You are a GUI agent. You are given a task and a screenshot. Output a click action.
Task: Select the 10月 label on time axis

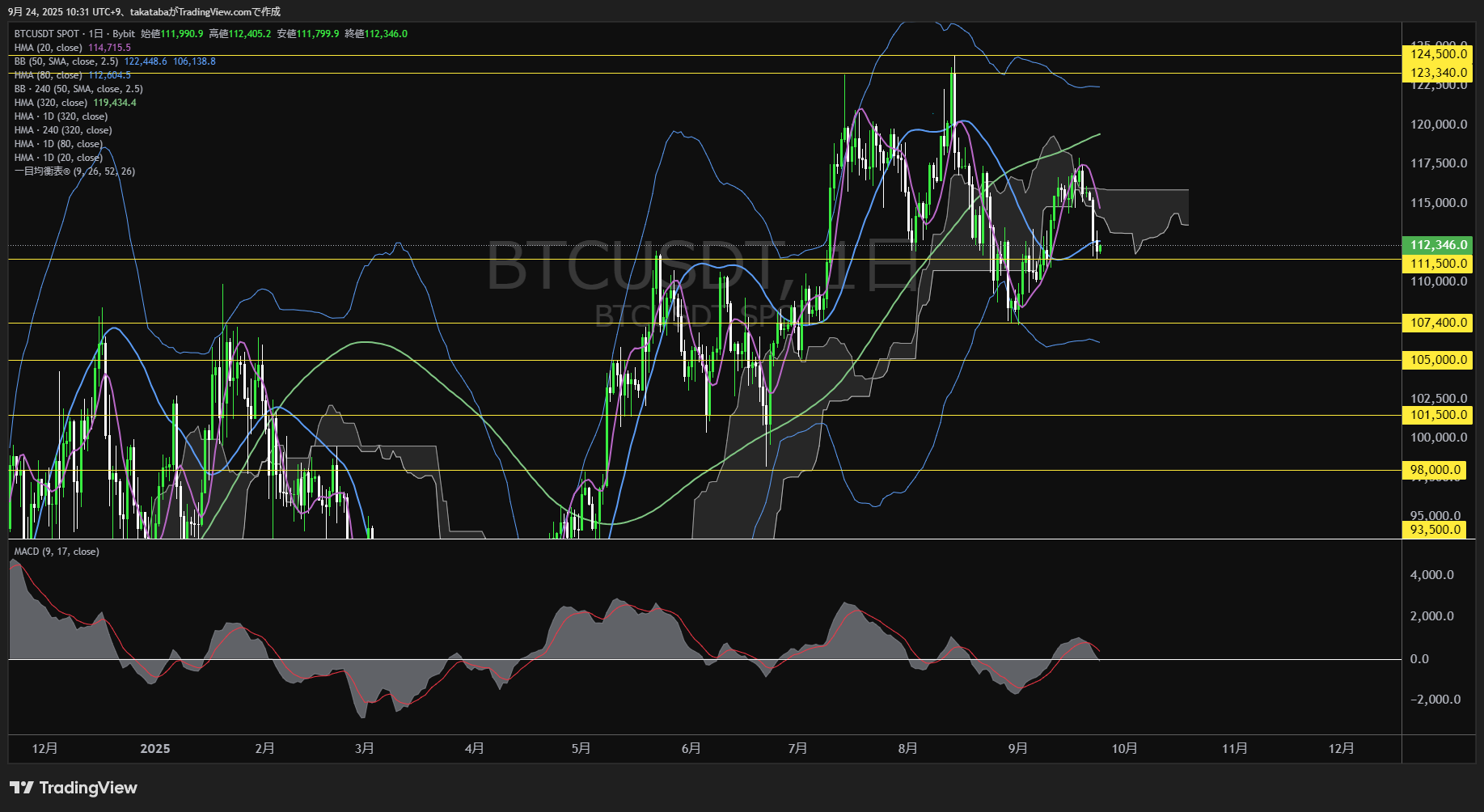[1124, 749]
